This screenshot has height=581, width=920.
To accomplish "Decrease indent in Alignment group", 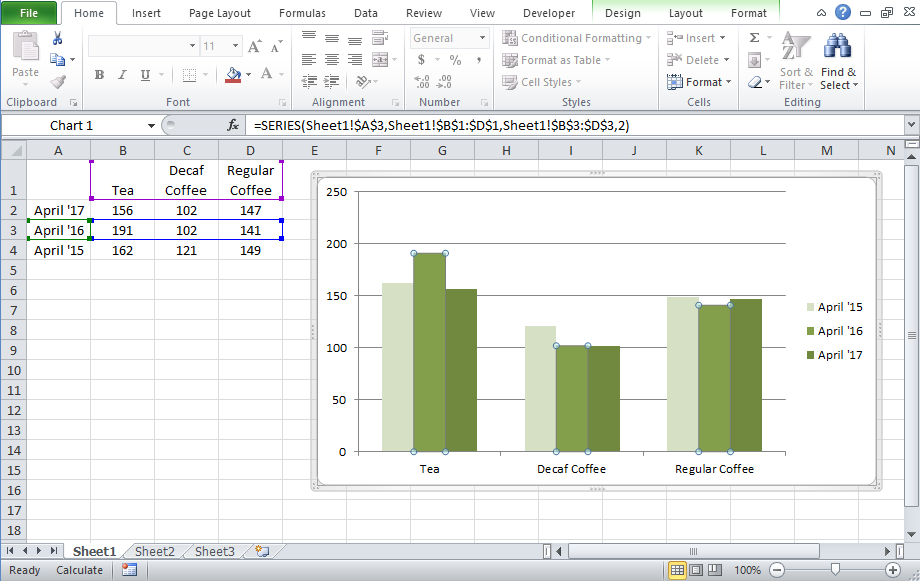I will [x=309, y=82].
